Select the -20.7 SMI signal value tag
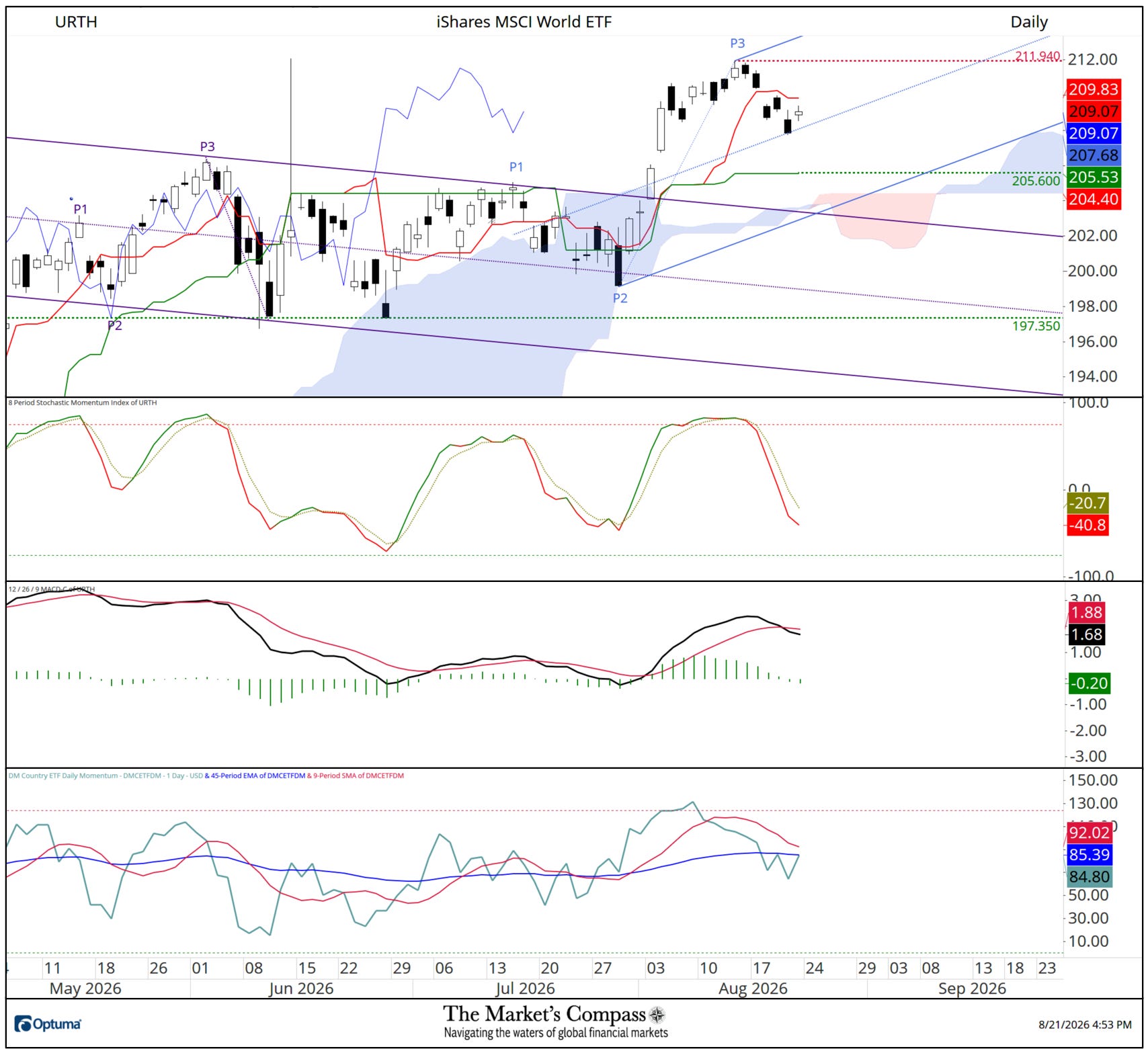 tap(1088, 503)
